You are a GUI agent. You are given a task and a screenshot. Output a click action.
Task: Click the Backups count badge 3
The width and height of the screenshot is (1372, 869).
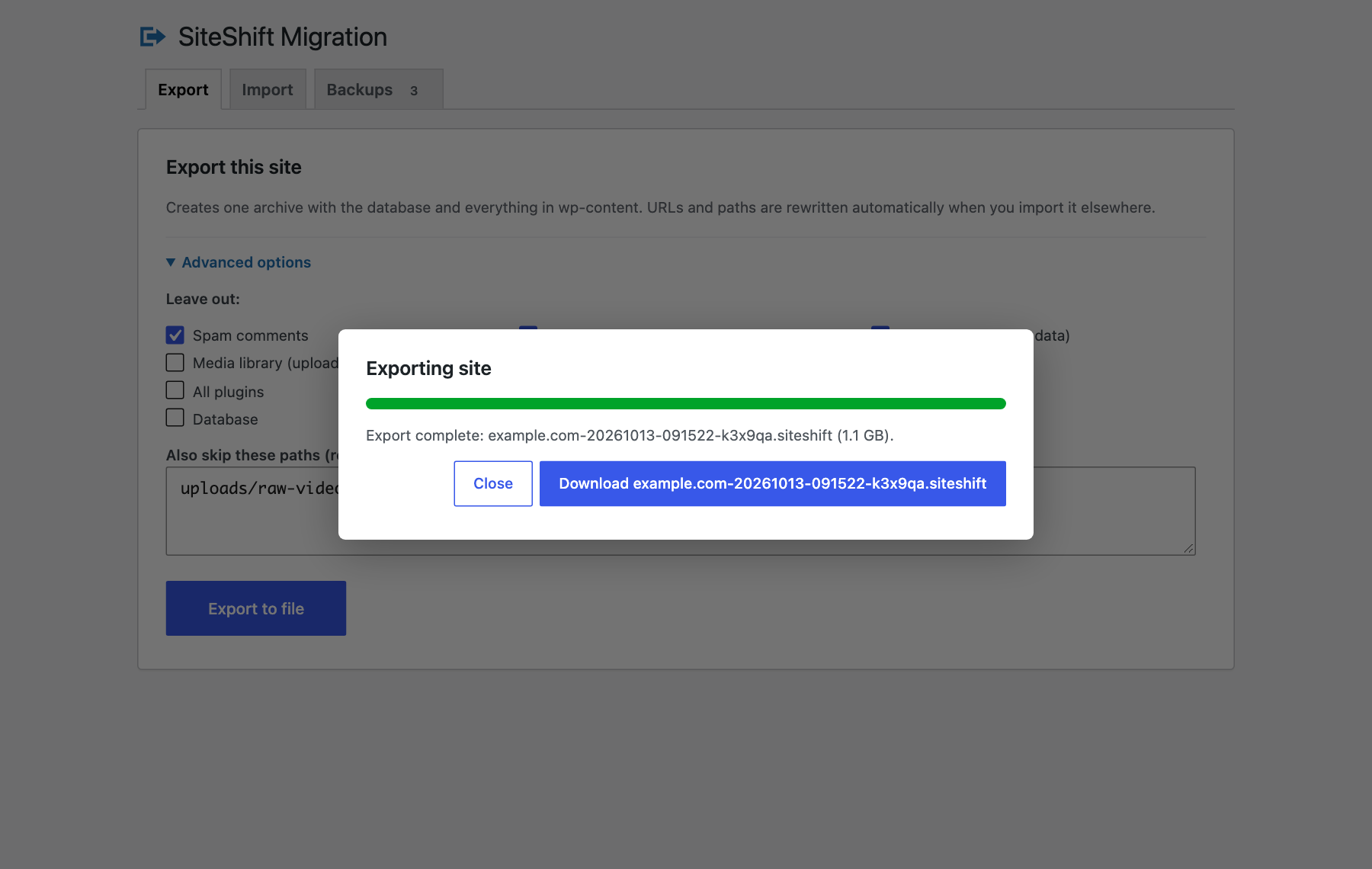pyautogui.click(x=414, y=91)
